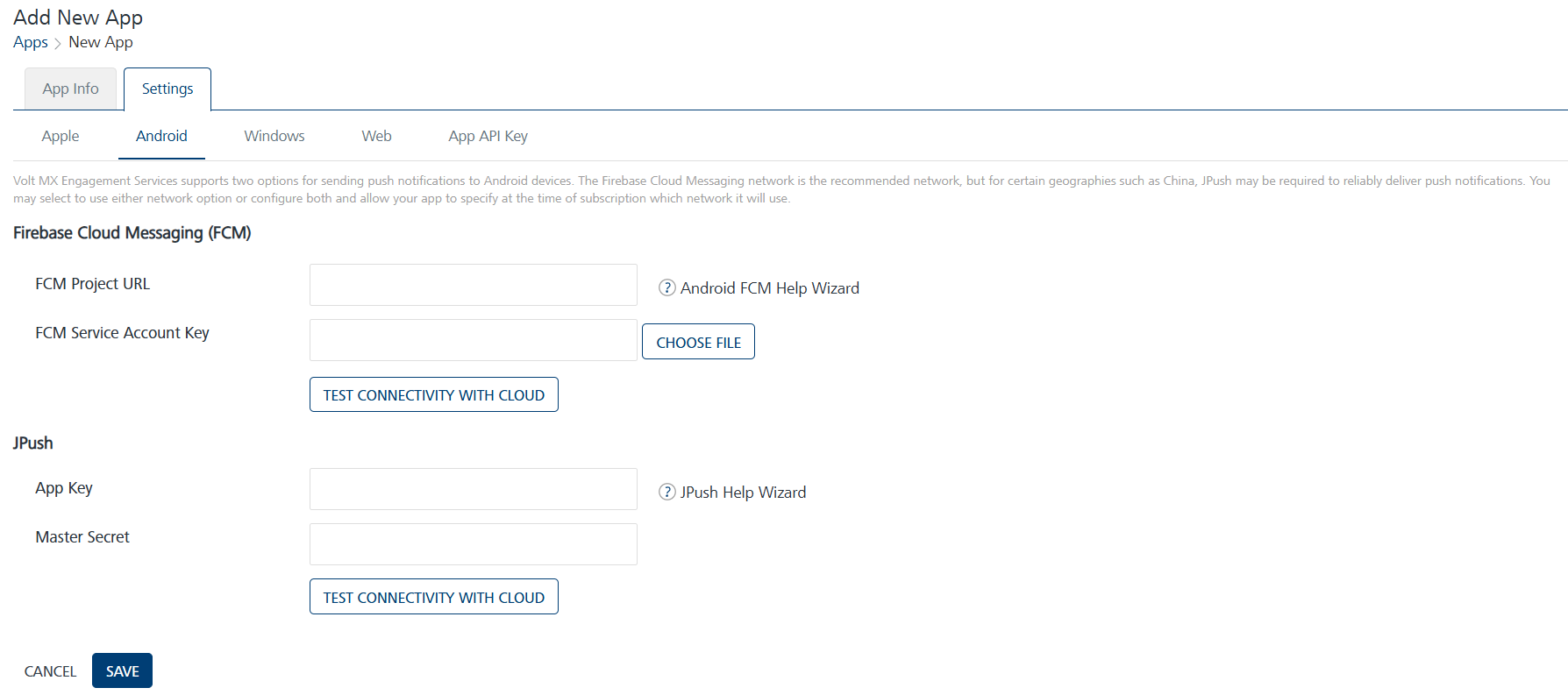Open the App API Key tab

point(488,136)
